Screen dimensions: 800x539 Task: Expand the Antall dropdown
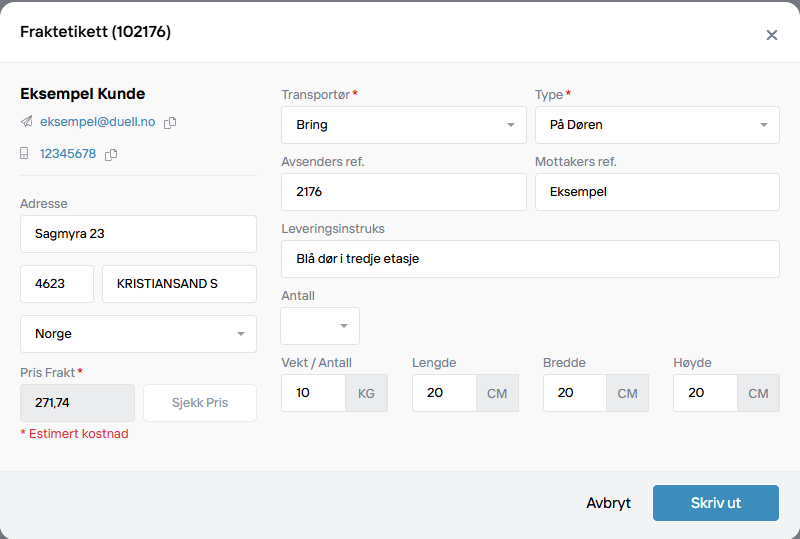[x=320, y=326]
